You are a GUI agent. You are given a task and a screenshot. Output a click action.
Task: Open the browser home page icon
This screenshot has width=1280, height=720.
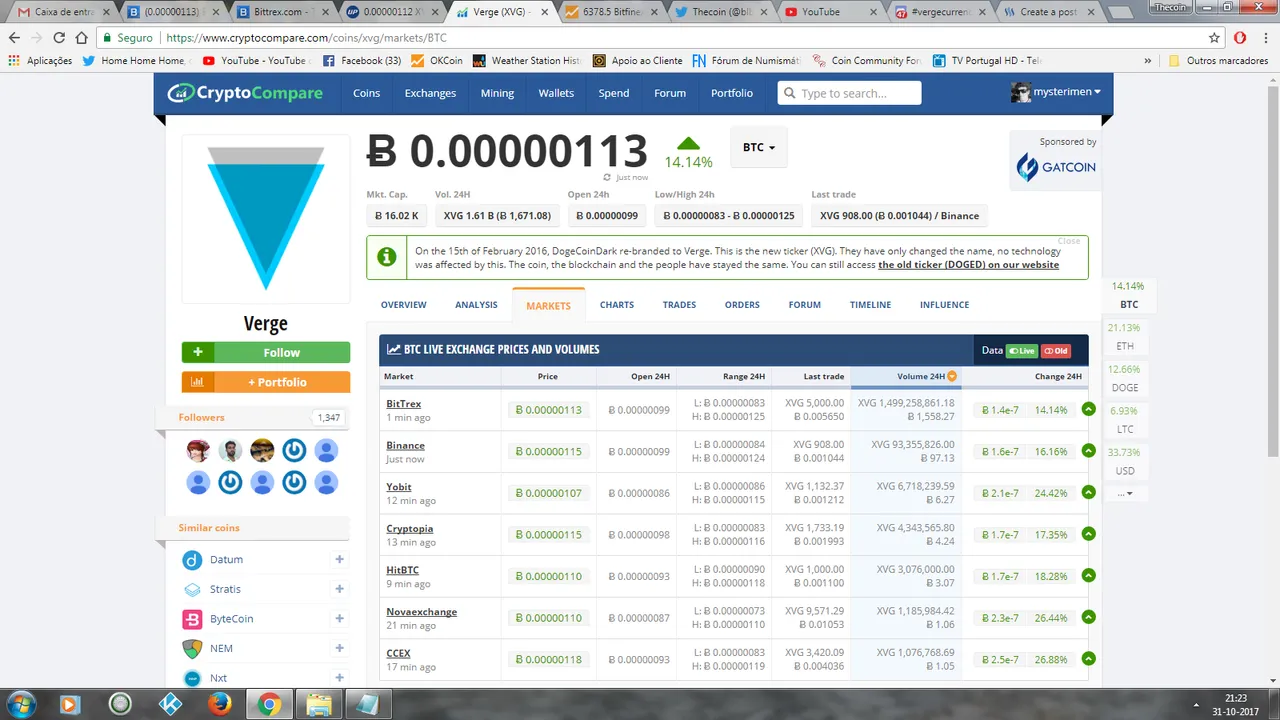point(81,37)
